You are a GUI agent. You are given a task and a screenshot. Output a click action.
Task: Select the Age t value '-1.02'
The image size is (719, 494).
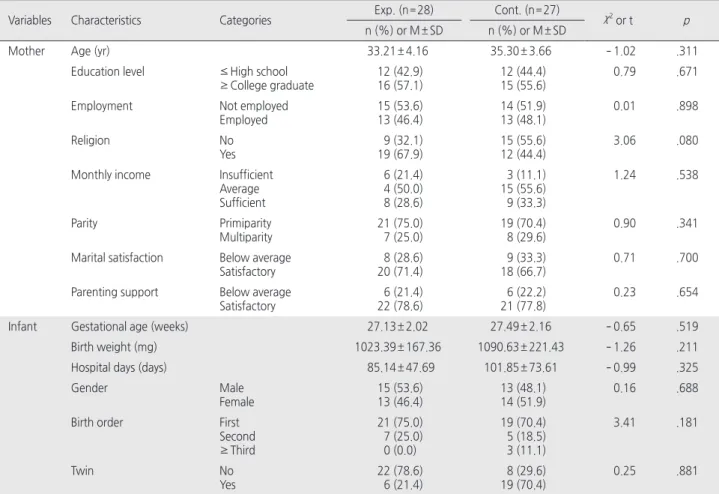click(x=621, y=51)
